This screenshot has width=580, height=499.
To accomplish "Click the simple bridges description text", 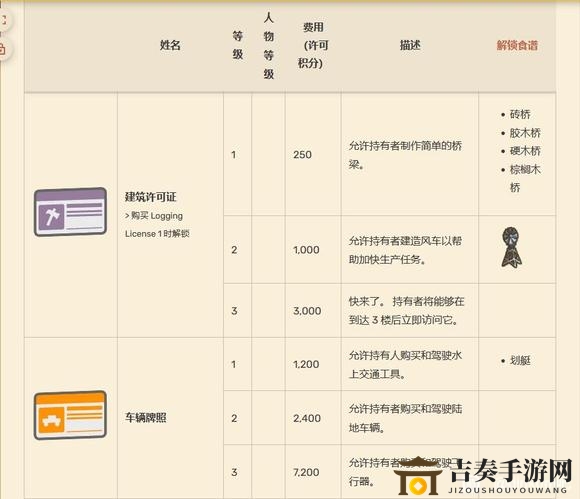I will pos(405,155).
